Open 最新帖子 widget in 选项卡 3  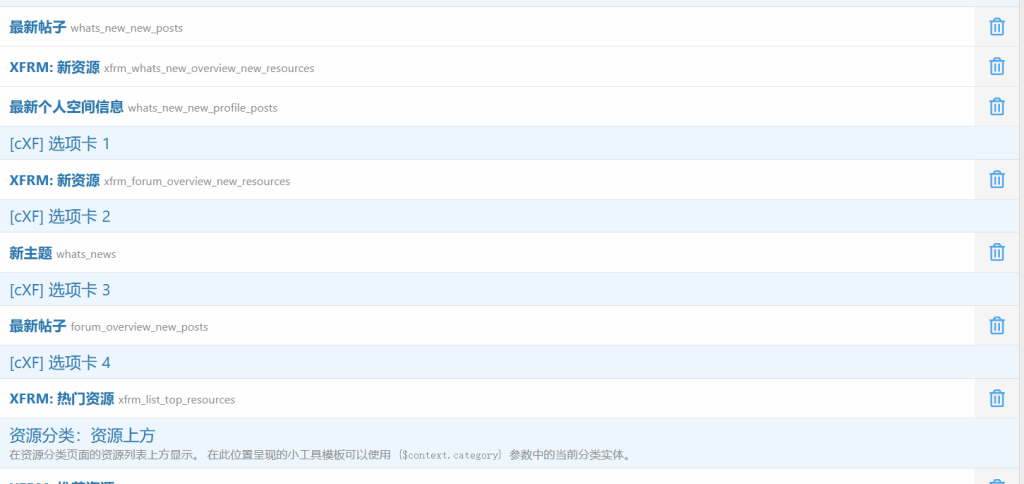[x=38, y=326]
